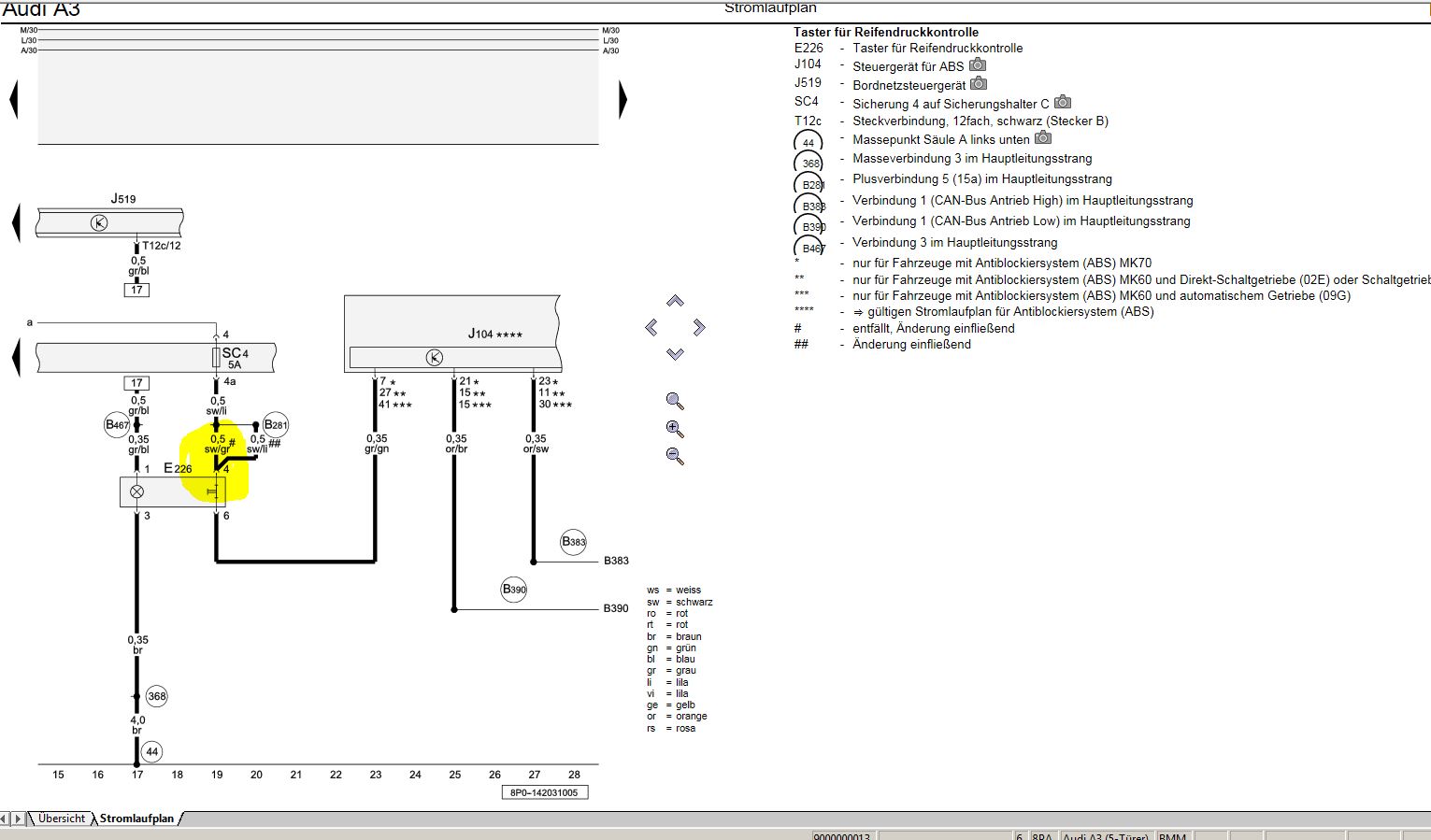The width and height of the screenshot is (1431, 840).
Task: Click current track number 23
Action: click(x=376, y=775)
